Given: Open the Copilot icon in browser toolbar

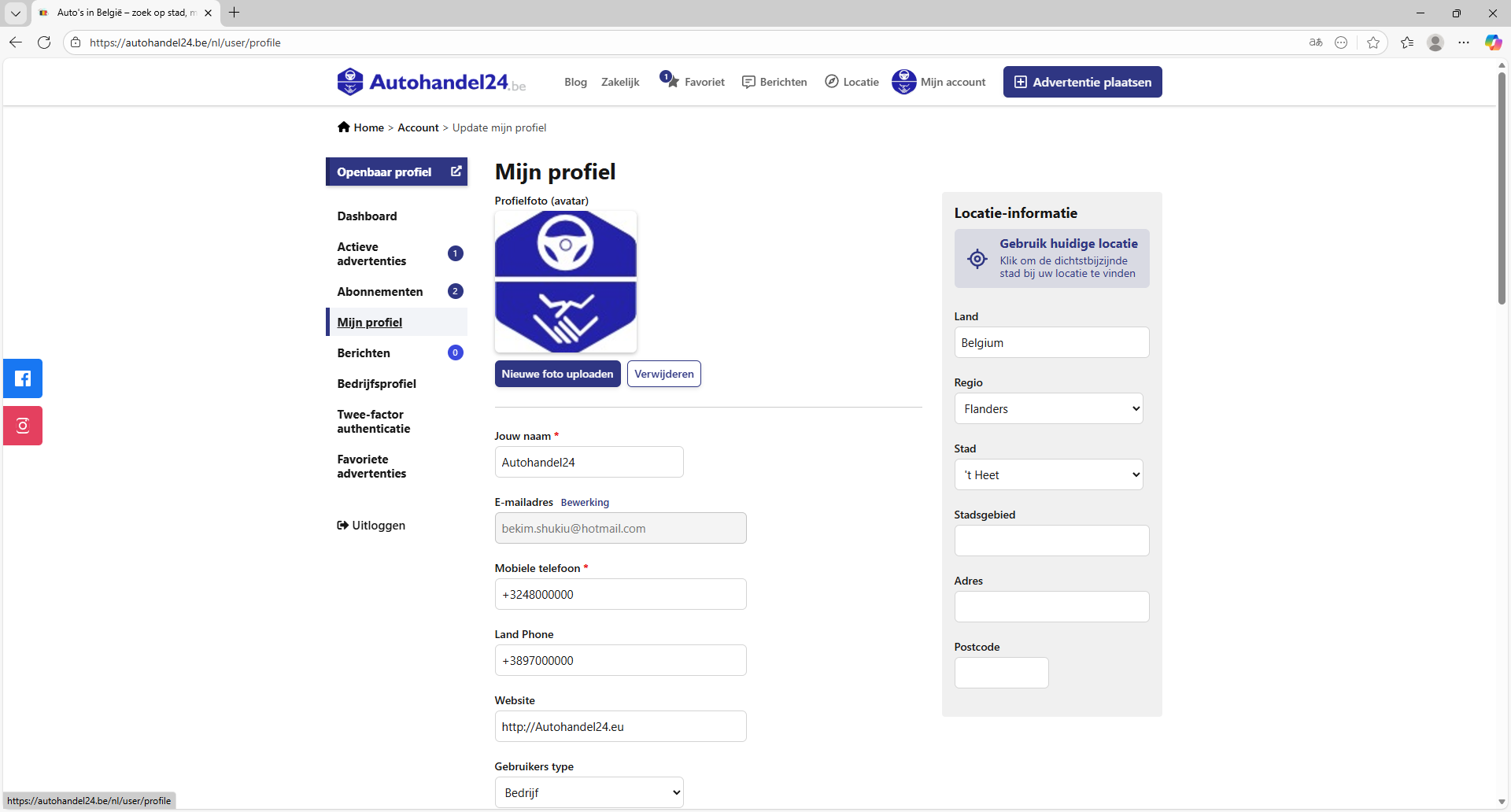Looking at the screenshot, I should (x=1493, y=42).
